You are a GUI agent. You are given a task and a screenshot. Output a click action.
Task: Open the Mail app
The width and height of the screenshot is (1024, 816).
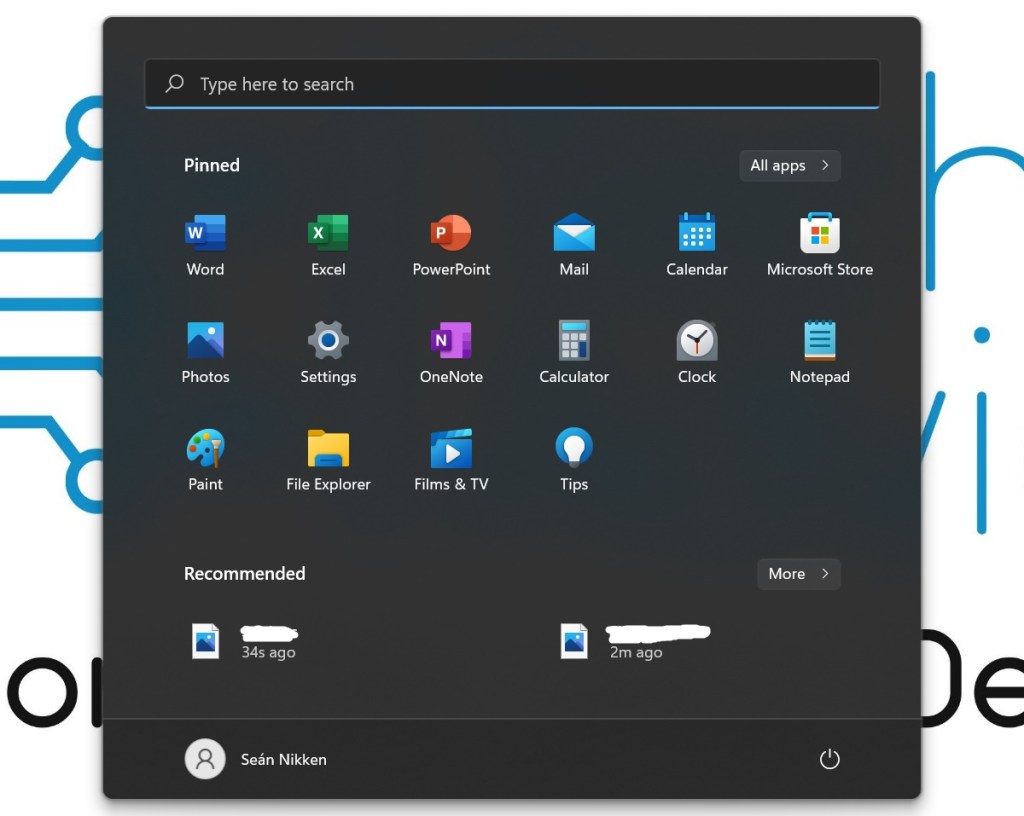(573, 240)
